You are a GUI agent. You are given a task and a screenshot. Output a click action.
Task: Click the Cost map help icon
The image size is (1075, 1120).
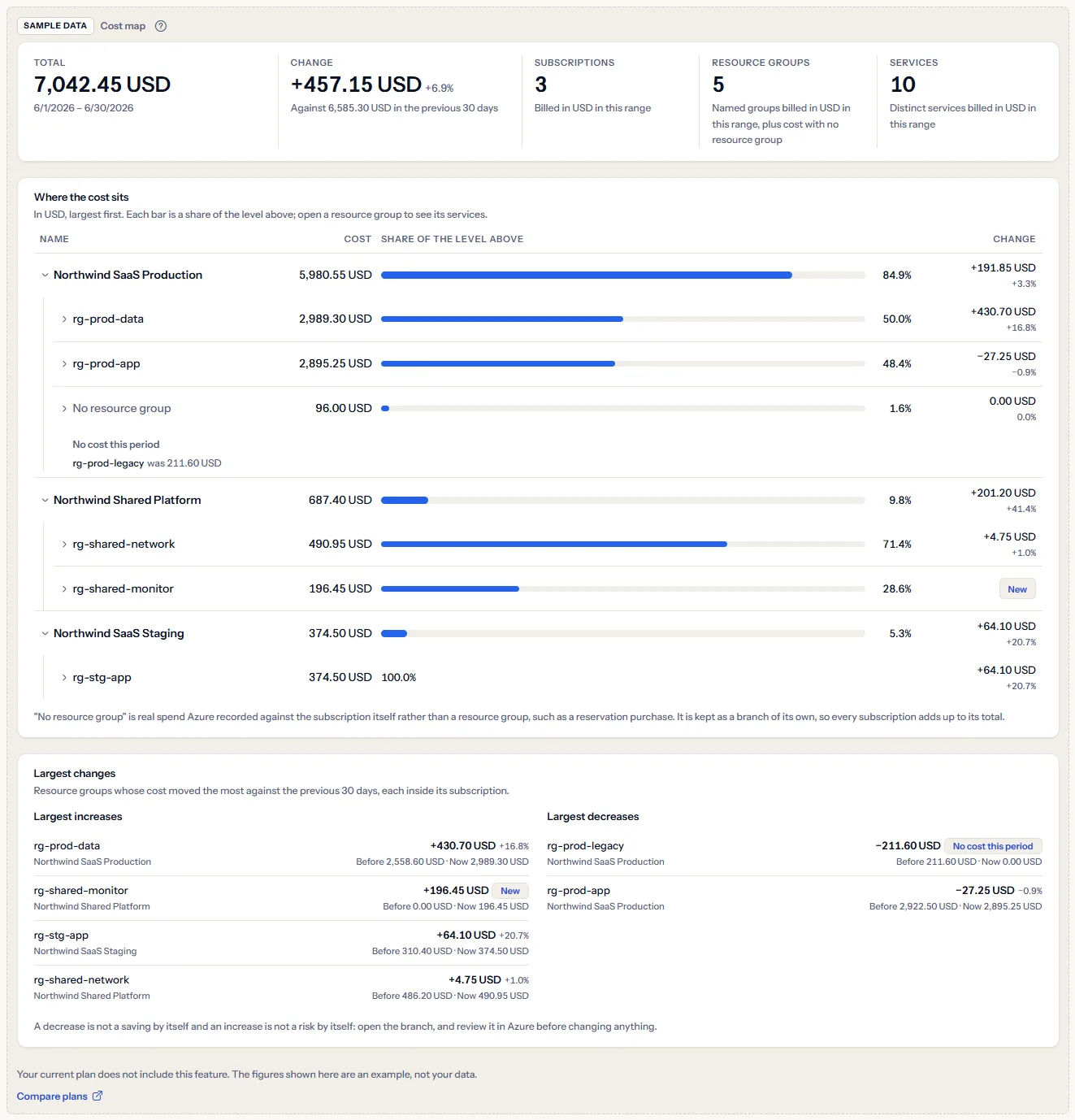[161, 26]
